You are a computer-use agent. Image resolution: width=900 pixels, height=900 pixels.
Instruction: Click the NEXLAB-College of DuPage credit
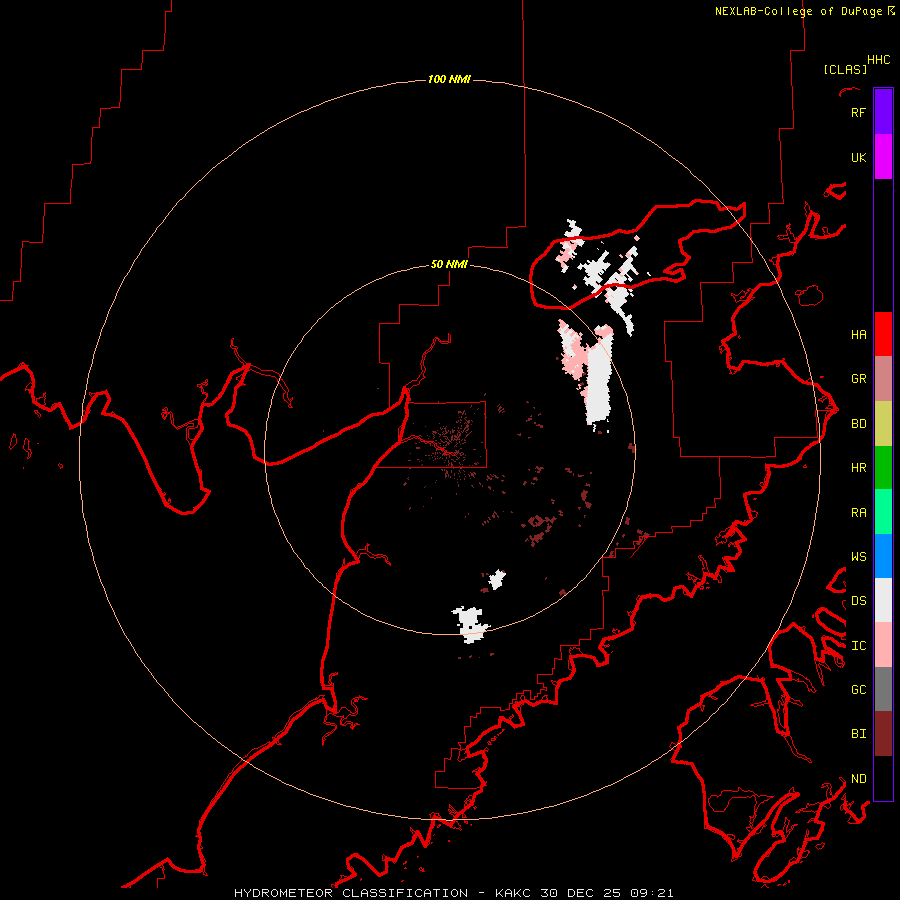[804, 11]
